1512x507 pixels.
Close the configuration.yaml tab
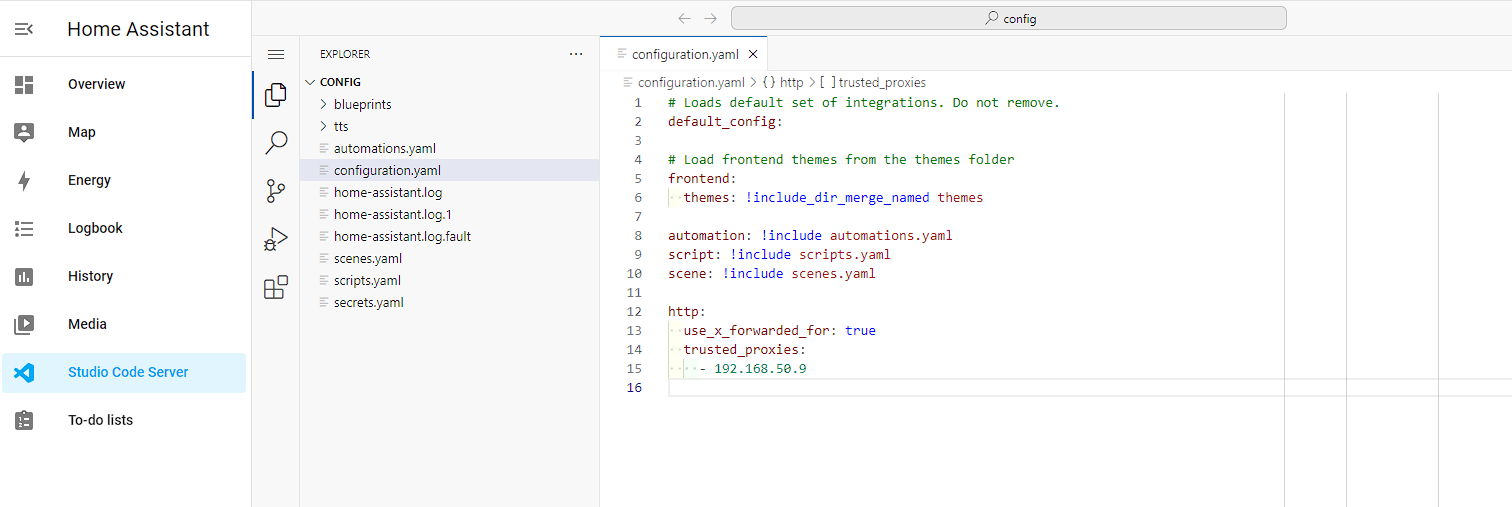(x=753, y=54)
